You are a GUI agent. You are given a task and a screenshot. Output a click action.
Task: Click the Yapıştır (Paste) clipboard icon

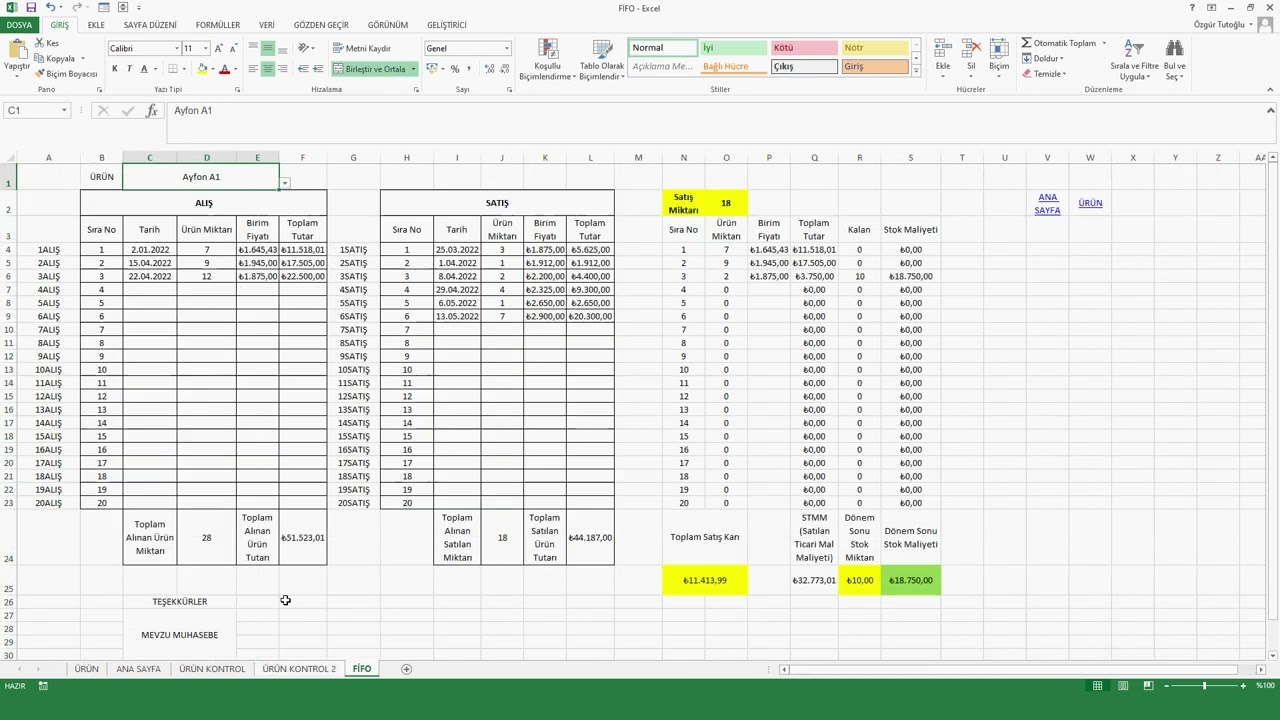click(x=16, y=50)
